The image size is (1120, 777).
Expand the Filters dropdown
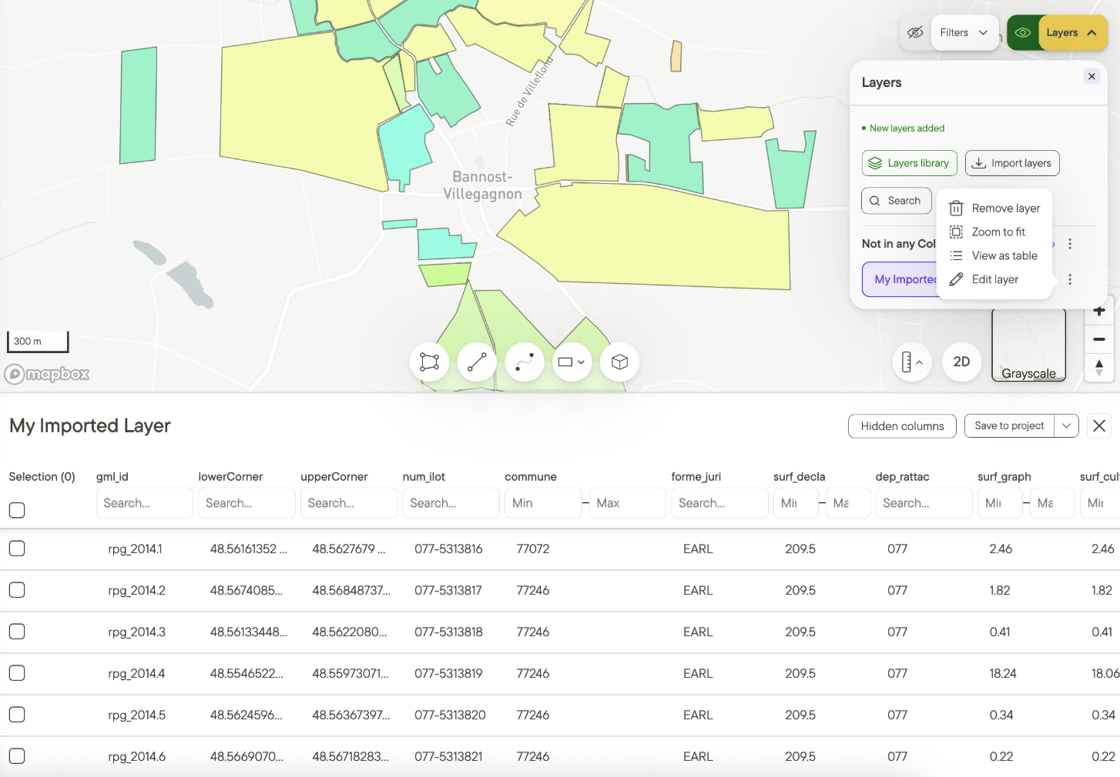pos(964,33)
